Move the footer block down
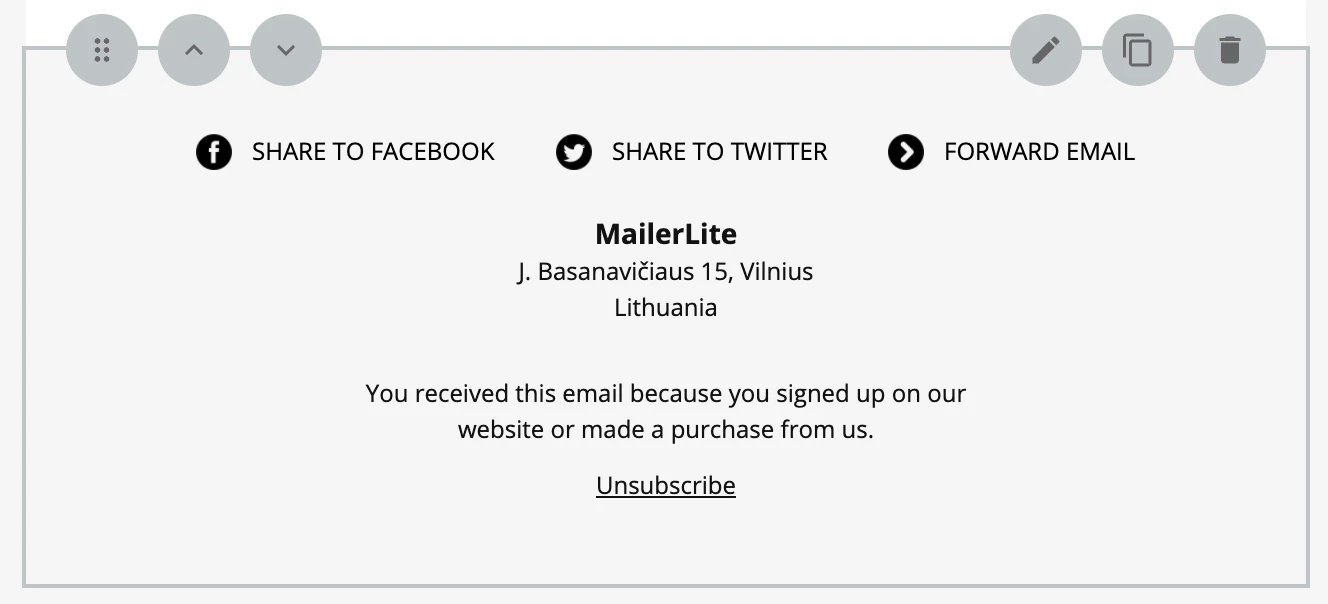Screen dimensions: 1328x604 286,50
